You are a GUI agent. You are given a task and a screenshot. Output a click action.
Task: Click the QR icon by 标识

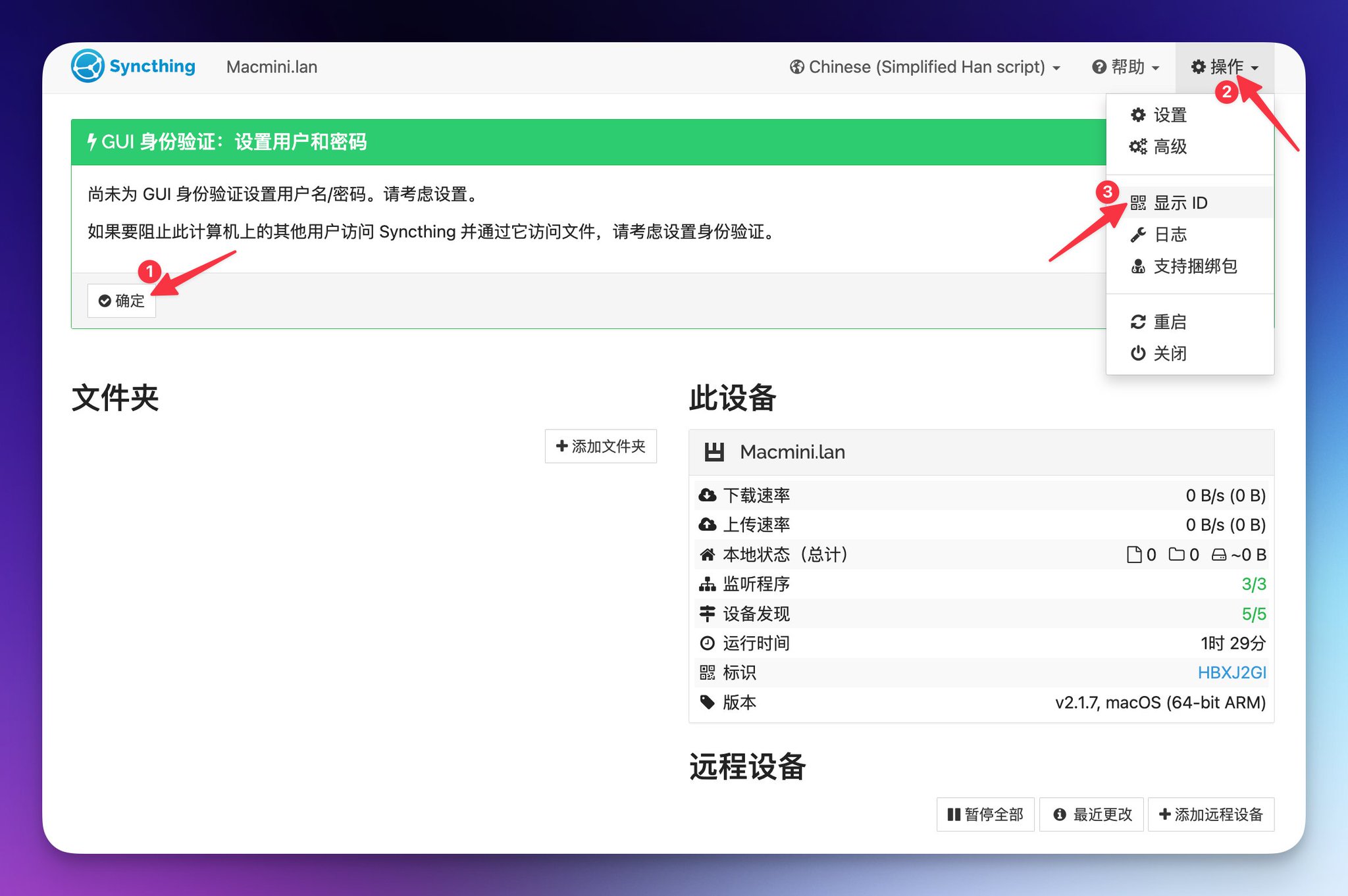pyautogui.click(x=708, y=672)
